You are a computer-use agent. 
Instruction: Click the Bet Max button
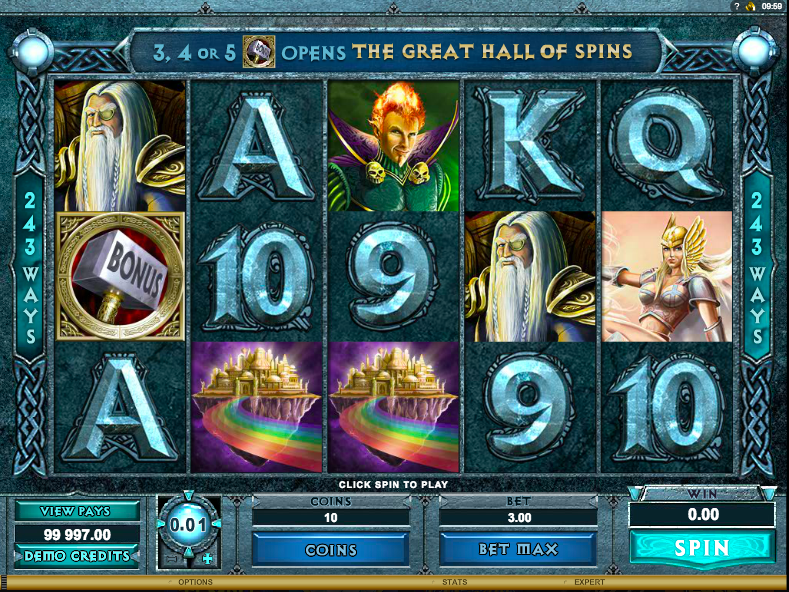tap(518, 549)
